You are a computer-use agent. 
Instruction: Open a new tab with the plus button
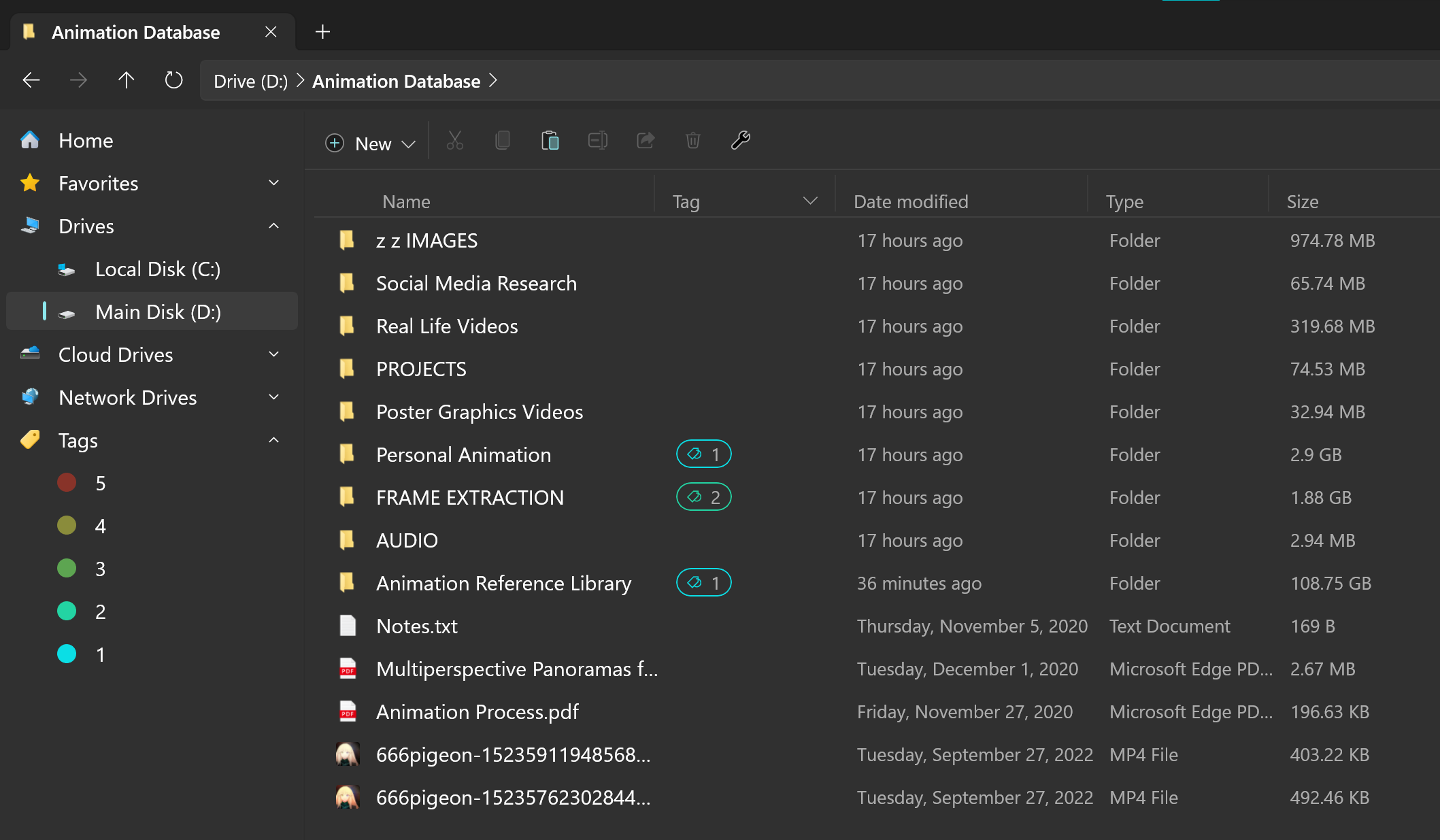322,31
